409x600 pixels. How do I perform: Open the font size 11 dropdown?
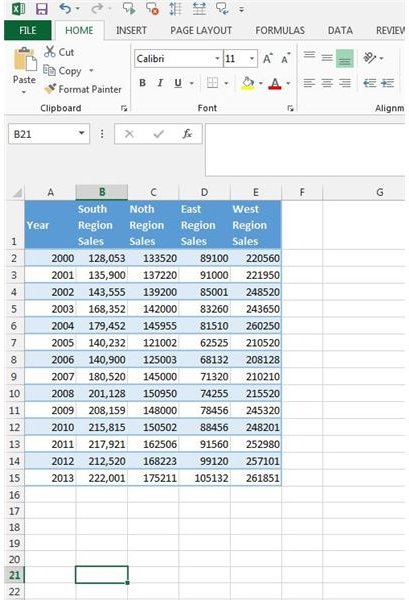[252, 59]
